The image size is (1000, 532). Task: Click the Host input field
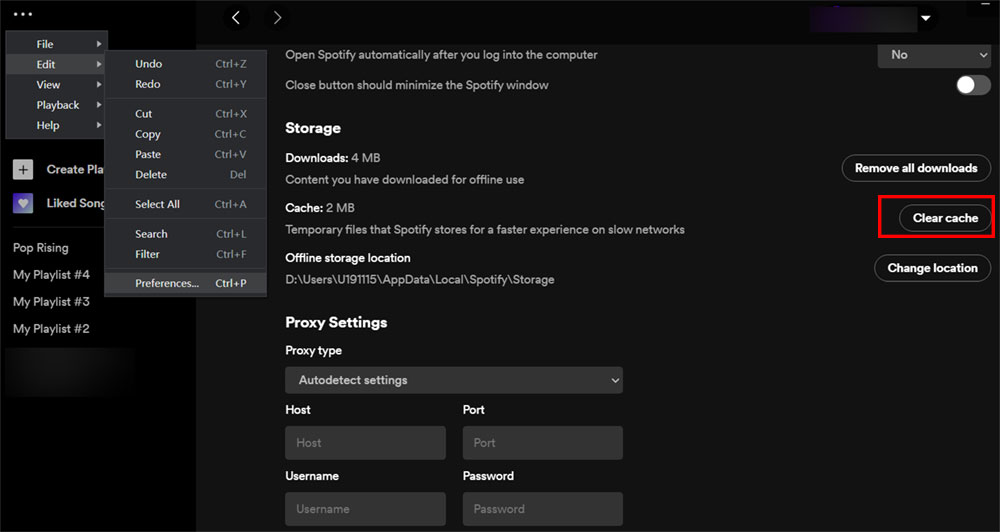pyautogui.click(x=365, y=443)
